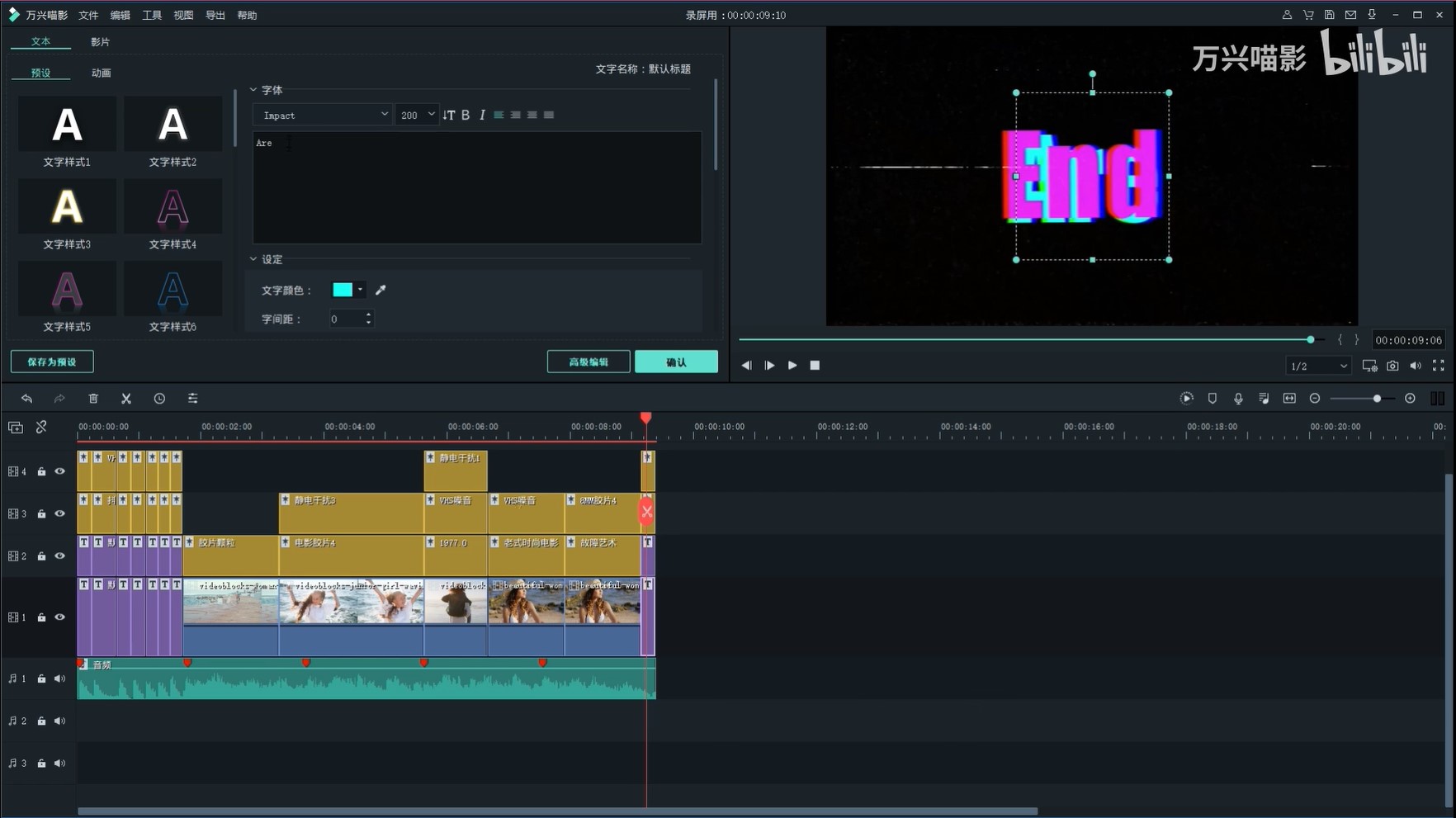Click the scissors split icon
This screenshot has height=818, width=1456.
pyautogui.click(x=126, y=399)
